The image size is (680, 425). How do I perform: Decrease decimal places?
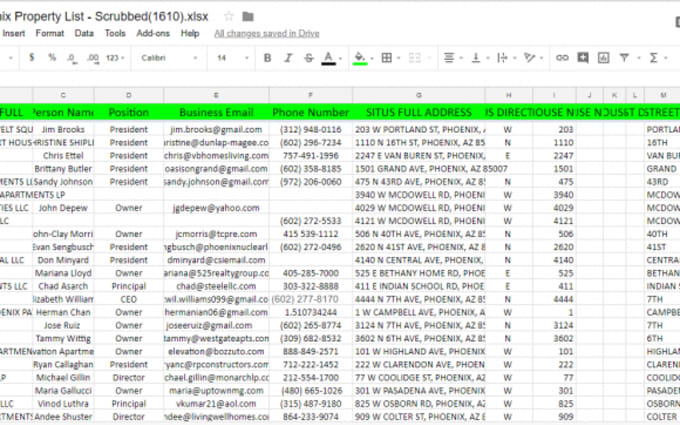point(72,58)
